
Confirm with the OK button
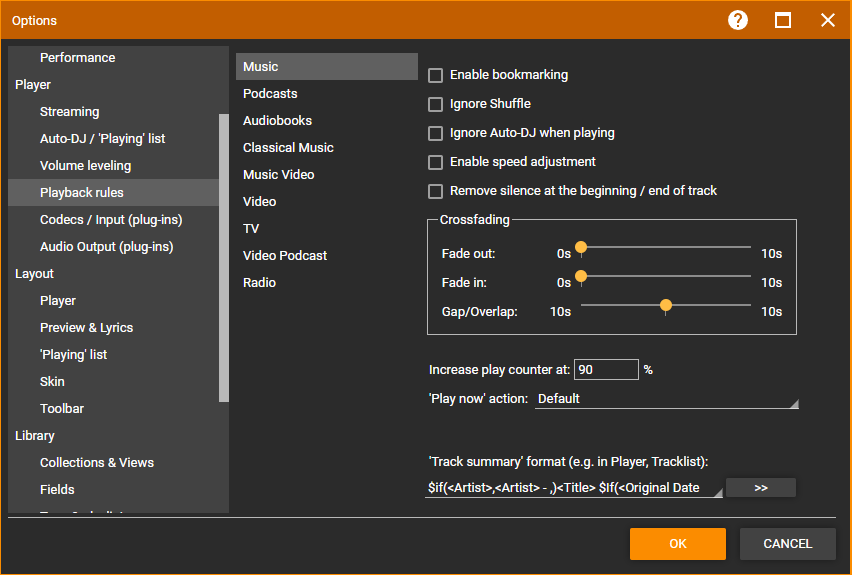[678, 543]
